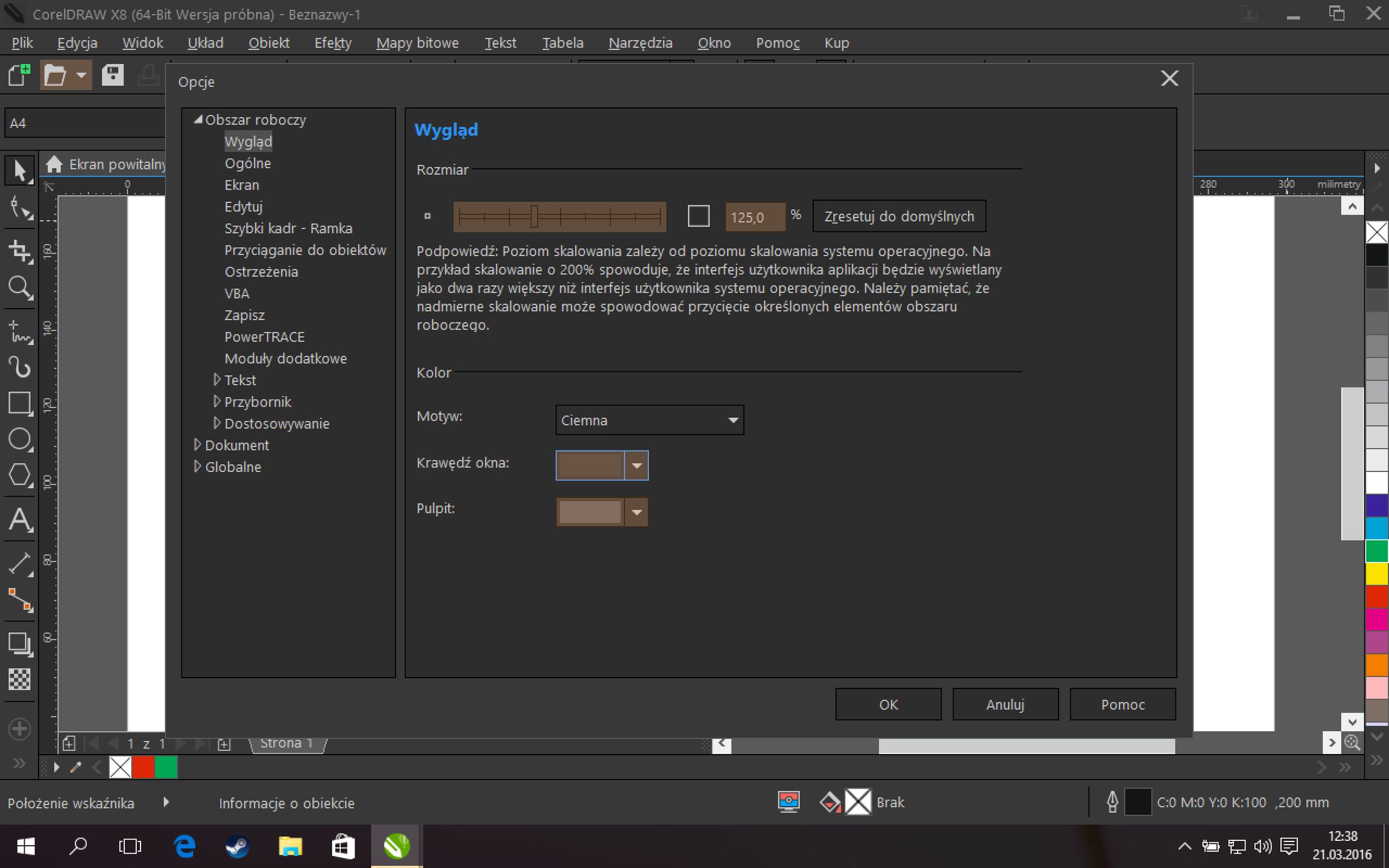1389x868 pixels.
Task: Open the Krawędź okna color dropdown
Action: point(636,465)
